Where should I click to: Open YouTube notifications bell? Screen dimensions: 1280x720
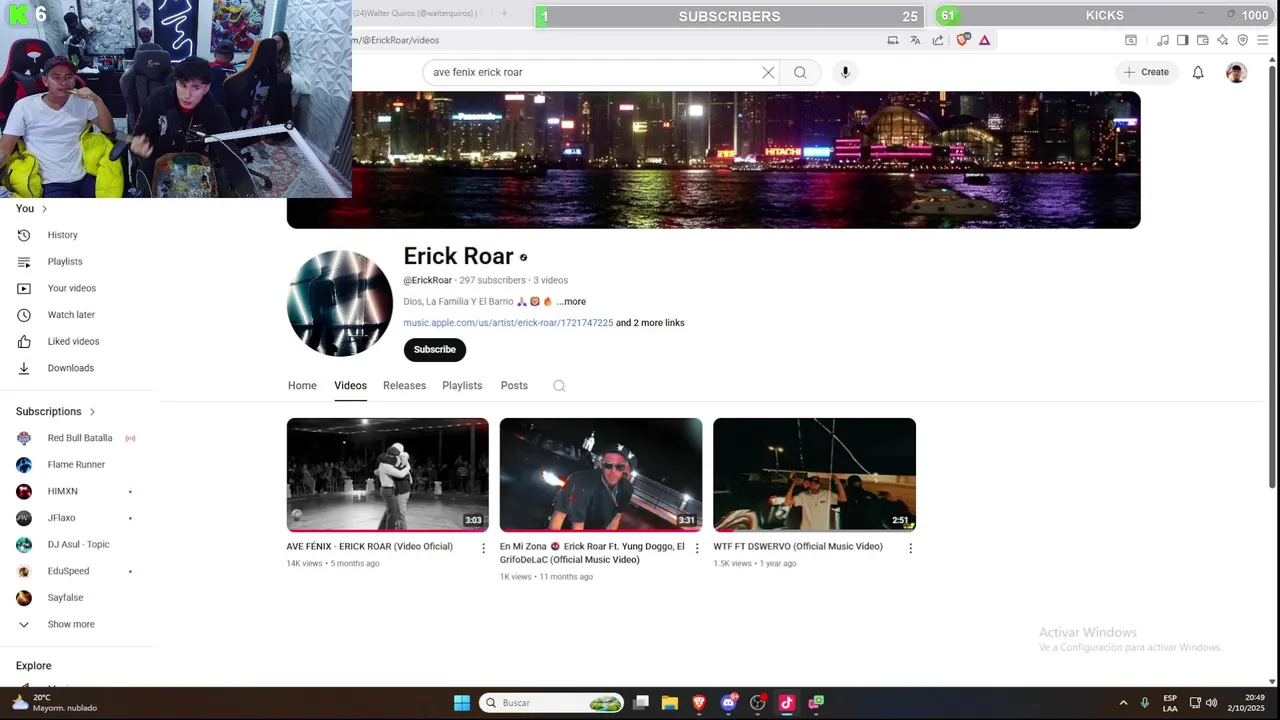1198,72
